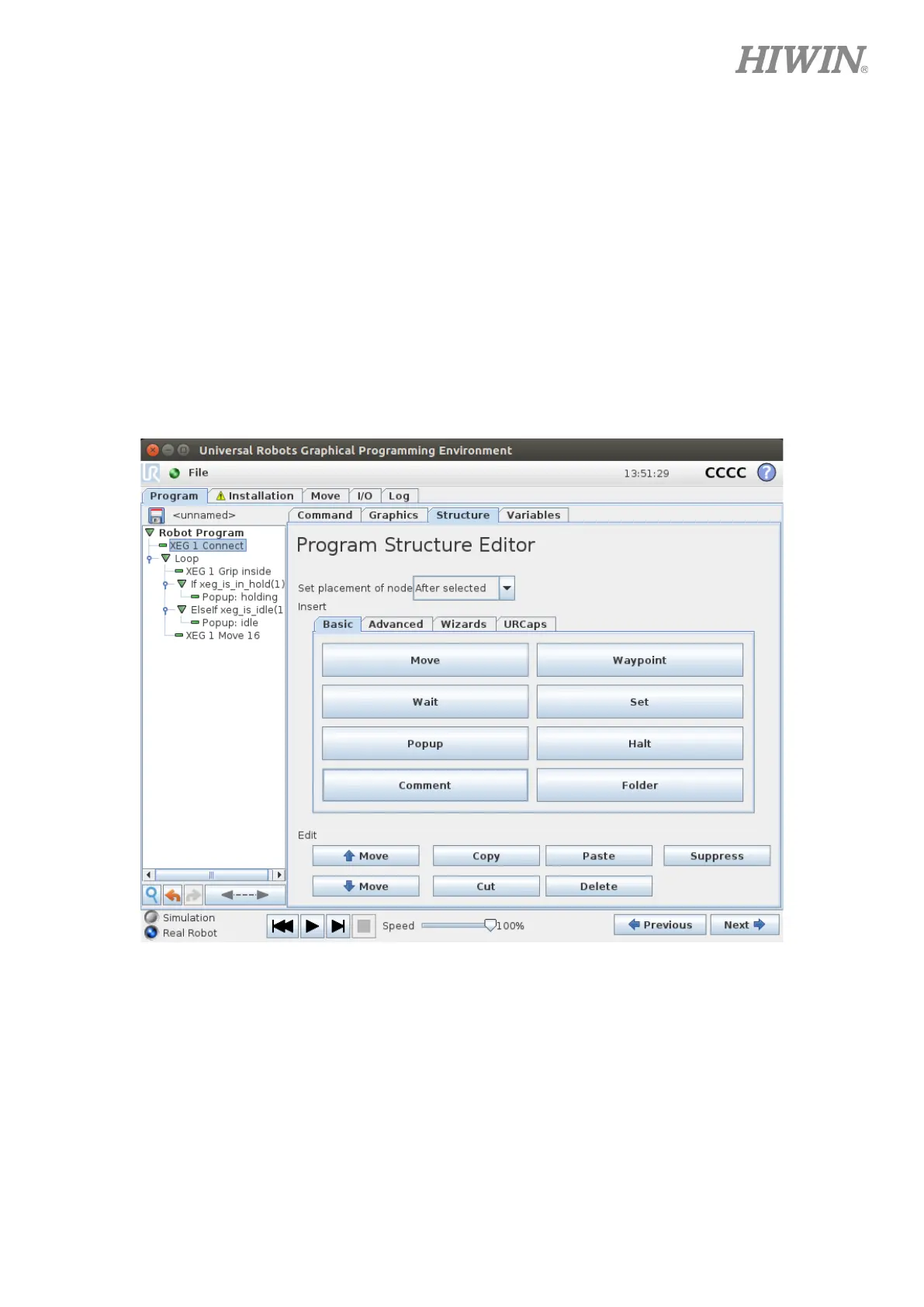This screenshot has width=924, height=1307.
Task: Click the magnifier search icon under tree
Action: [x=152, y=895]
